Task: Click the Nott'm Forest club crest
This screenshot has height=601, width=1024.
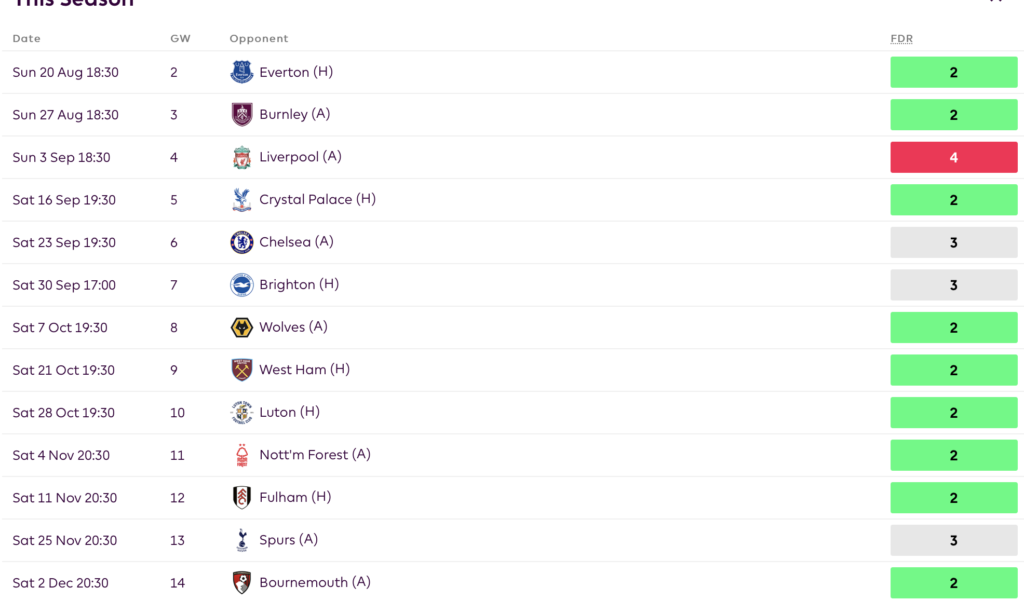Action: pyautogui.click(x=241, y=454)
